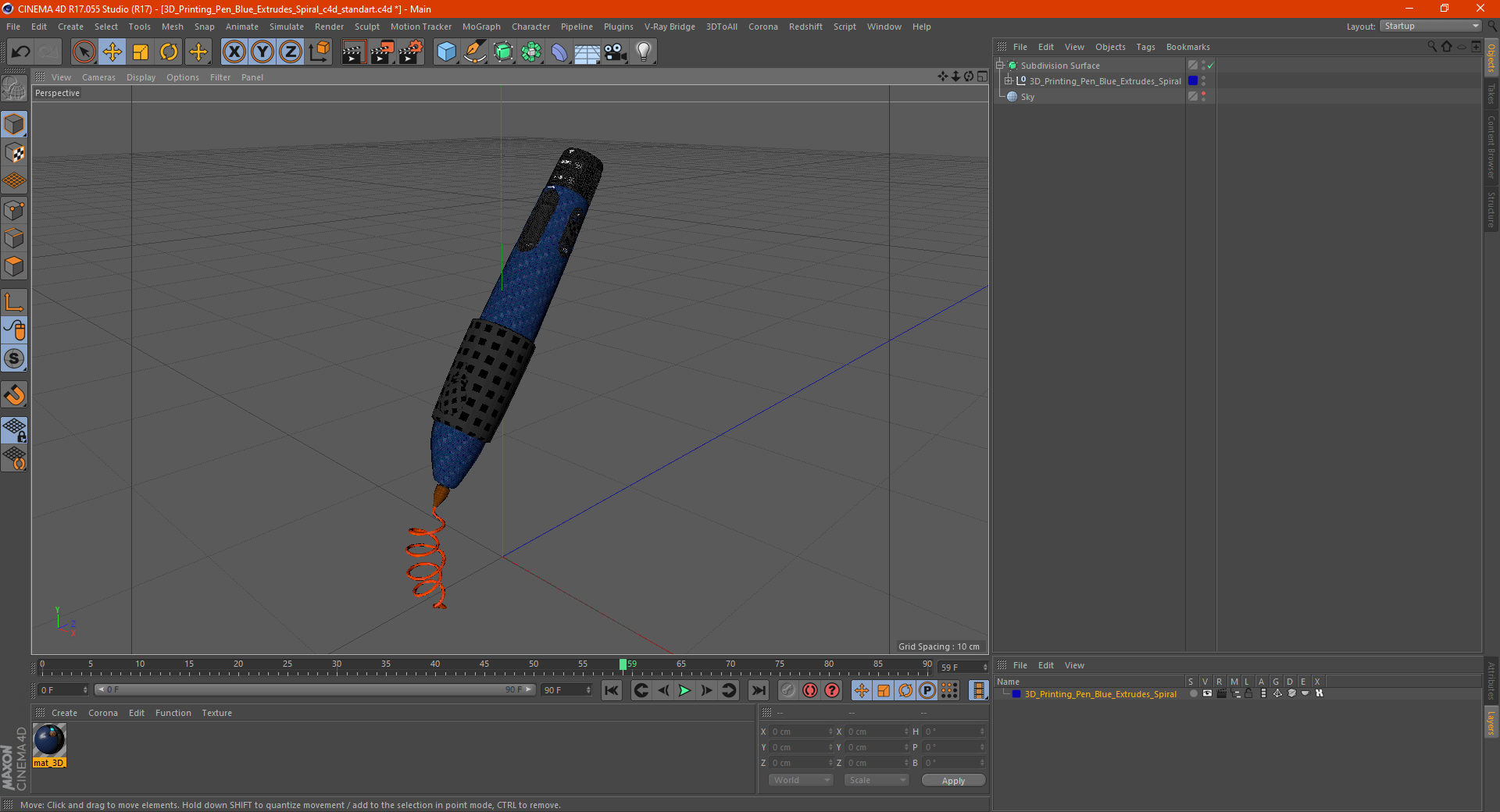The image size is (1500, 812).
Task: Add a Light object bulb icon
Action: click(x=644, y=52)
